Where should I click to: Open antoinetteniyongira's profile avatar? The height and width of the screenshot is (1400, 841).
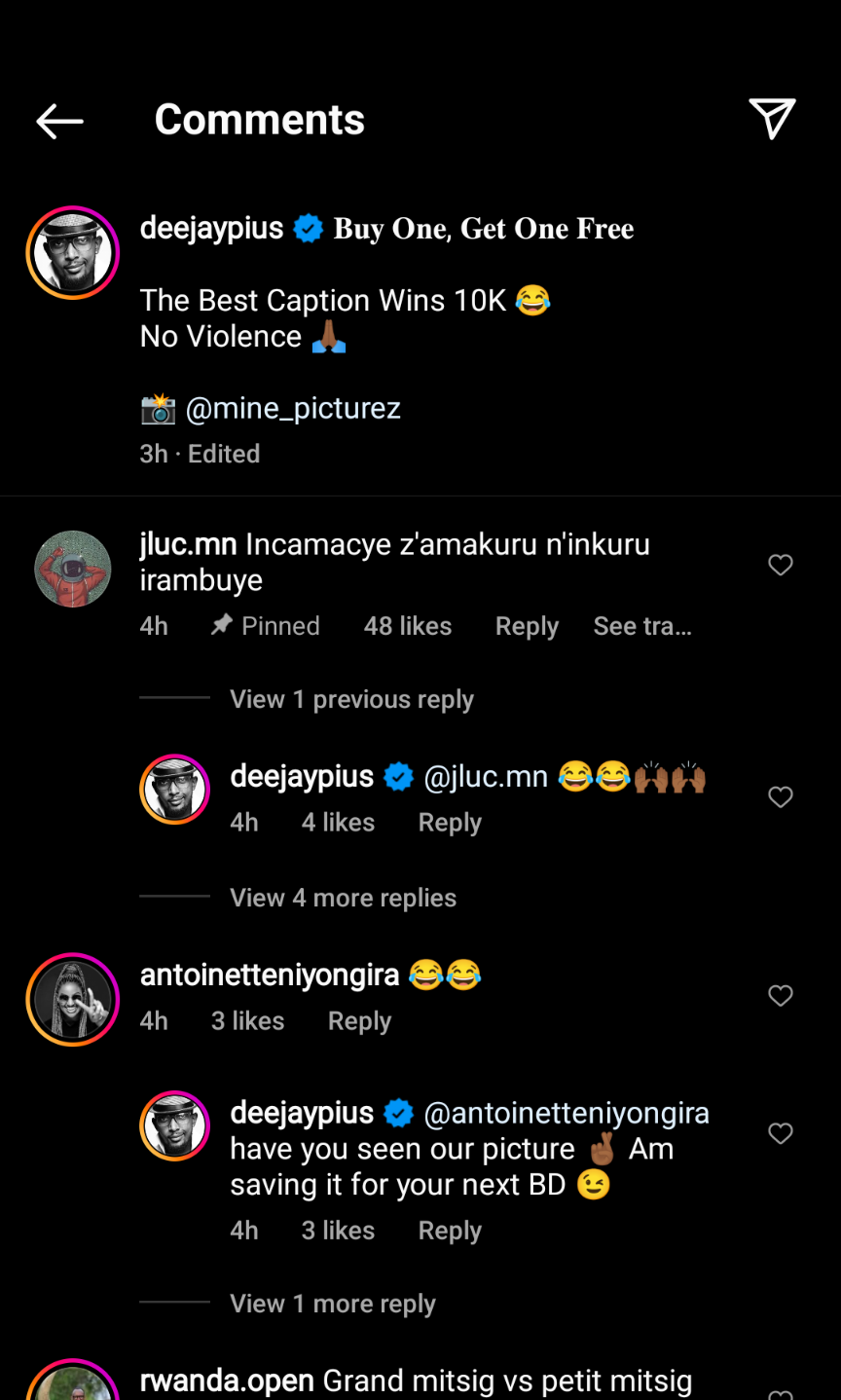coord(73,999)
